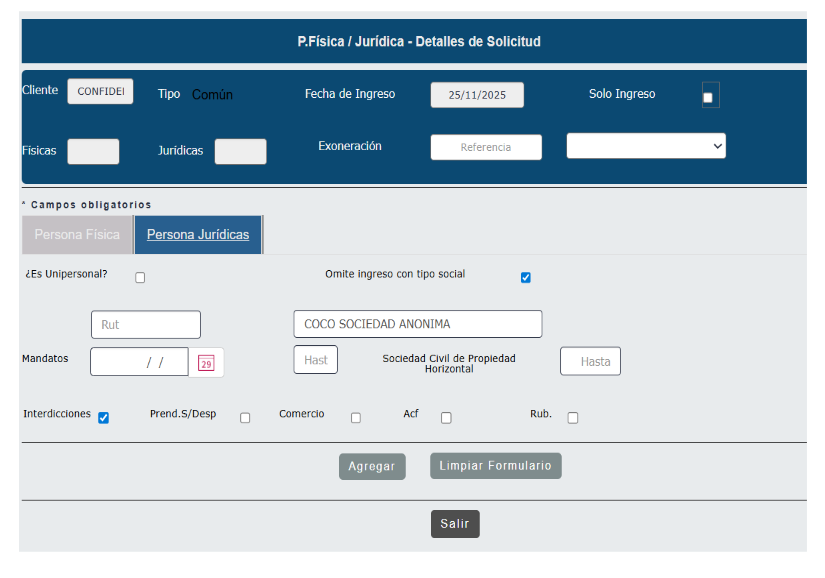Check the Solo Ingreso checkbox

click(708, 97)
